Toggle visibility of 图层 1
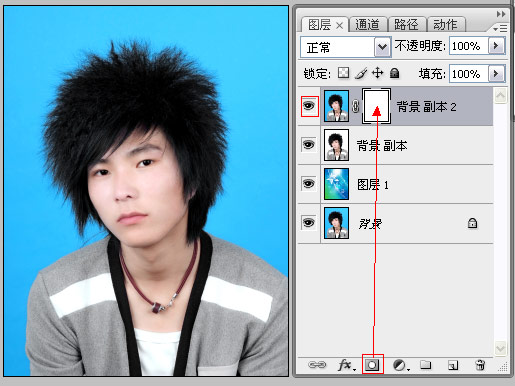This screenshot has height=386, width=515. tap(309, 184)
